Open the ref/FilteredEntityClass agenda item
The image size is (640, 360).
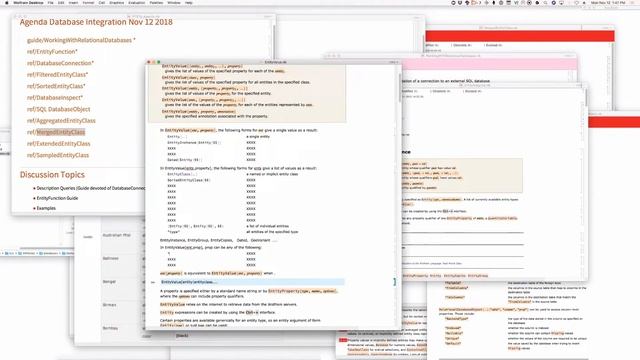[58, 74]
